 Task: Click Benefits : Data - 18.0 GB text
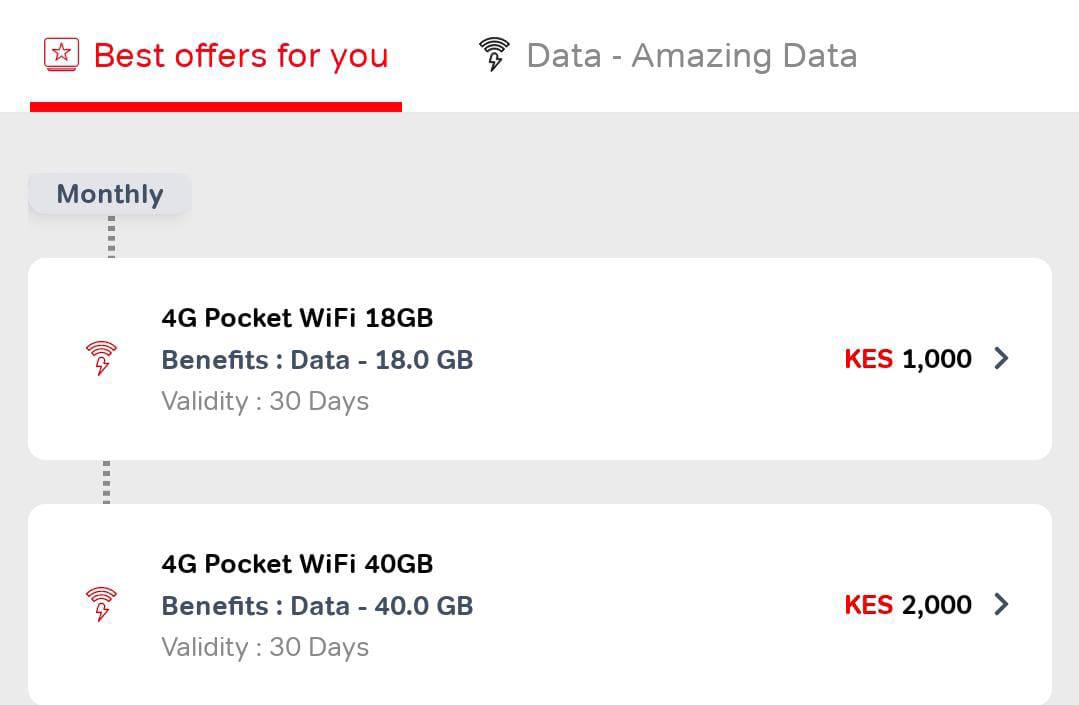point(317,360)
